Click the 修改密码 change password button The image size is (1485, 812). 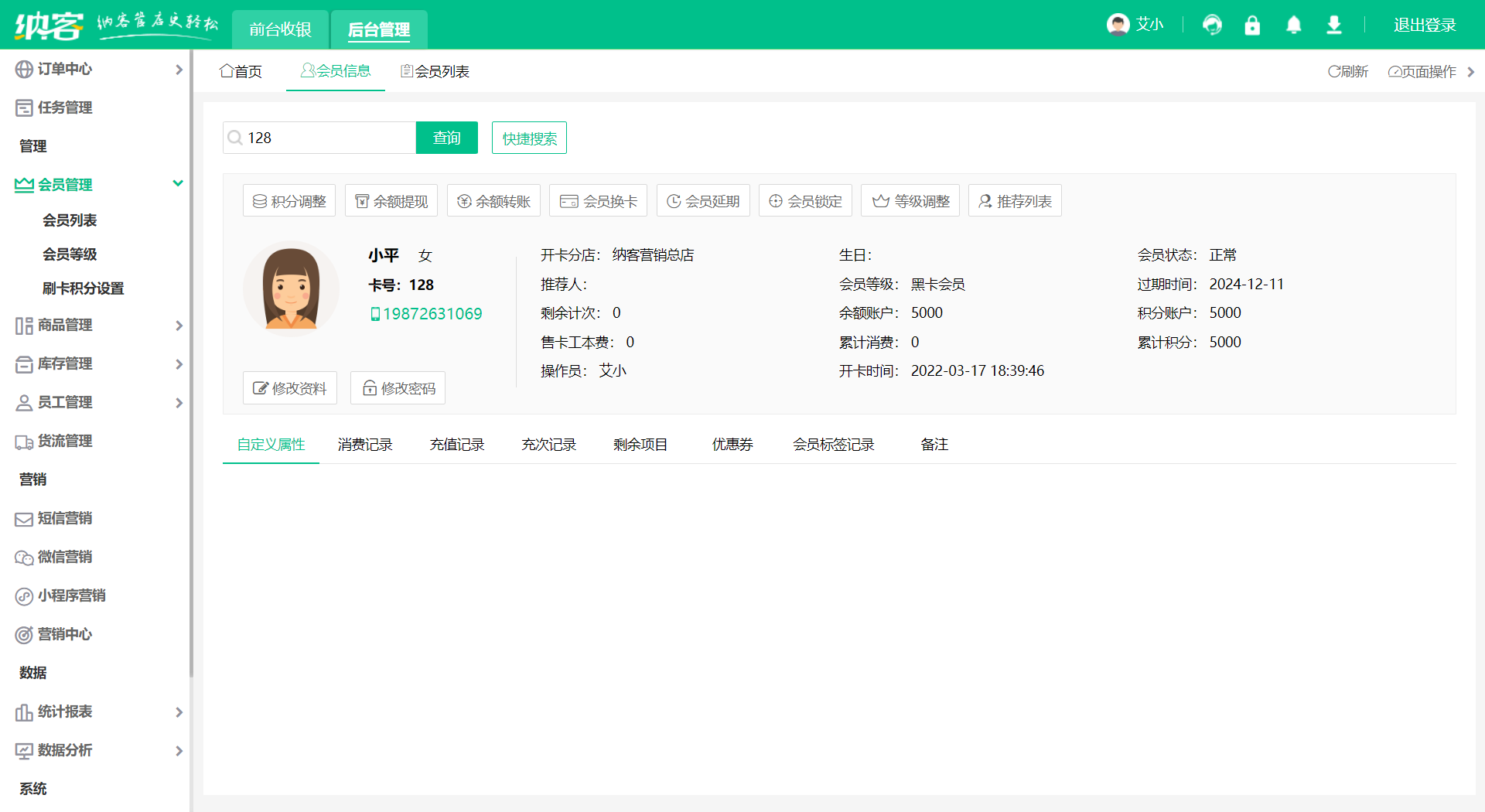point(398,387)
